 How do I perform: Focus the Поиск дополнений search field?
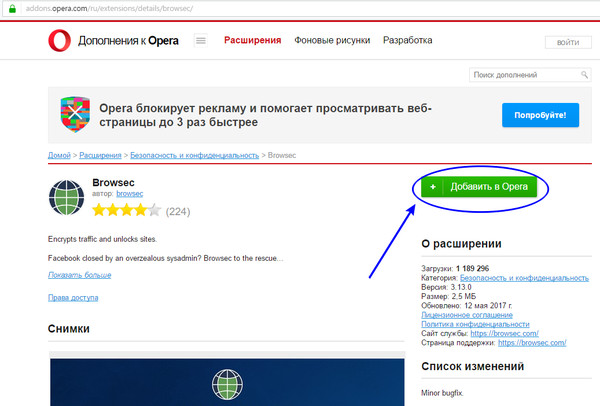[530, 75]
